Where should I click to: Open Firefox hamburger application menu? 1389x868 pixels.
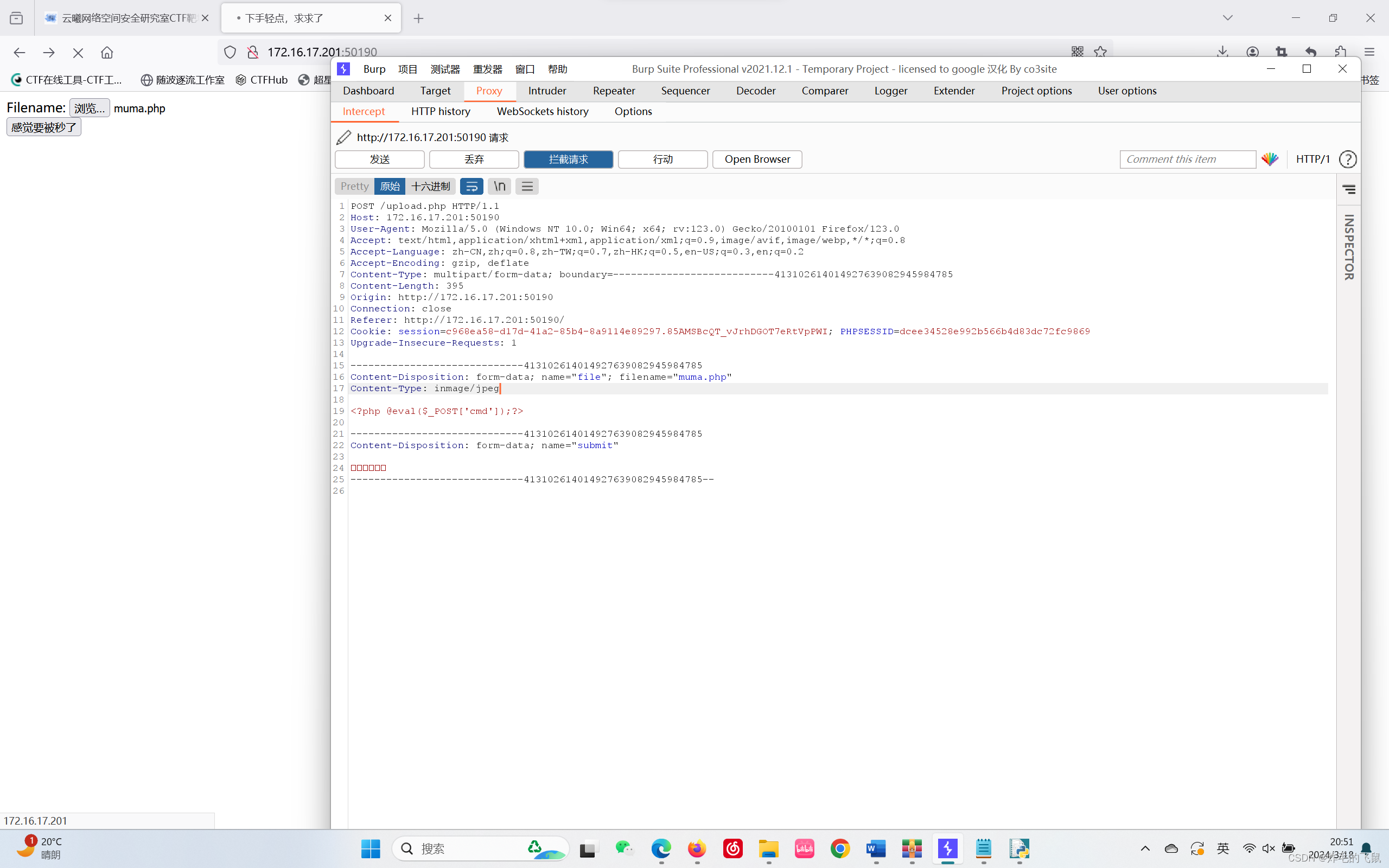[1369, 52]
